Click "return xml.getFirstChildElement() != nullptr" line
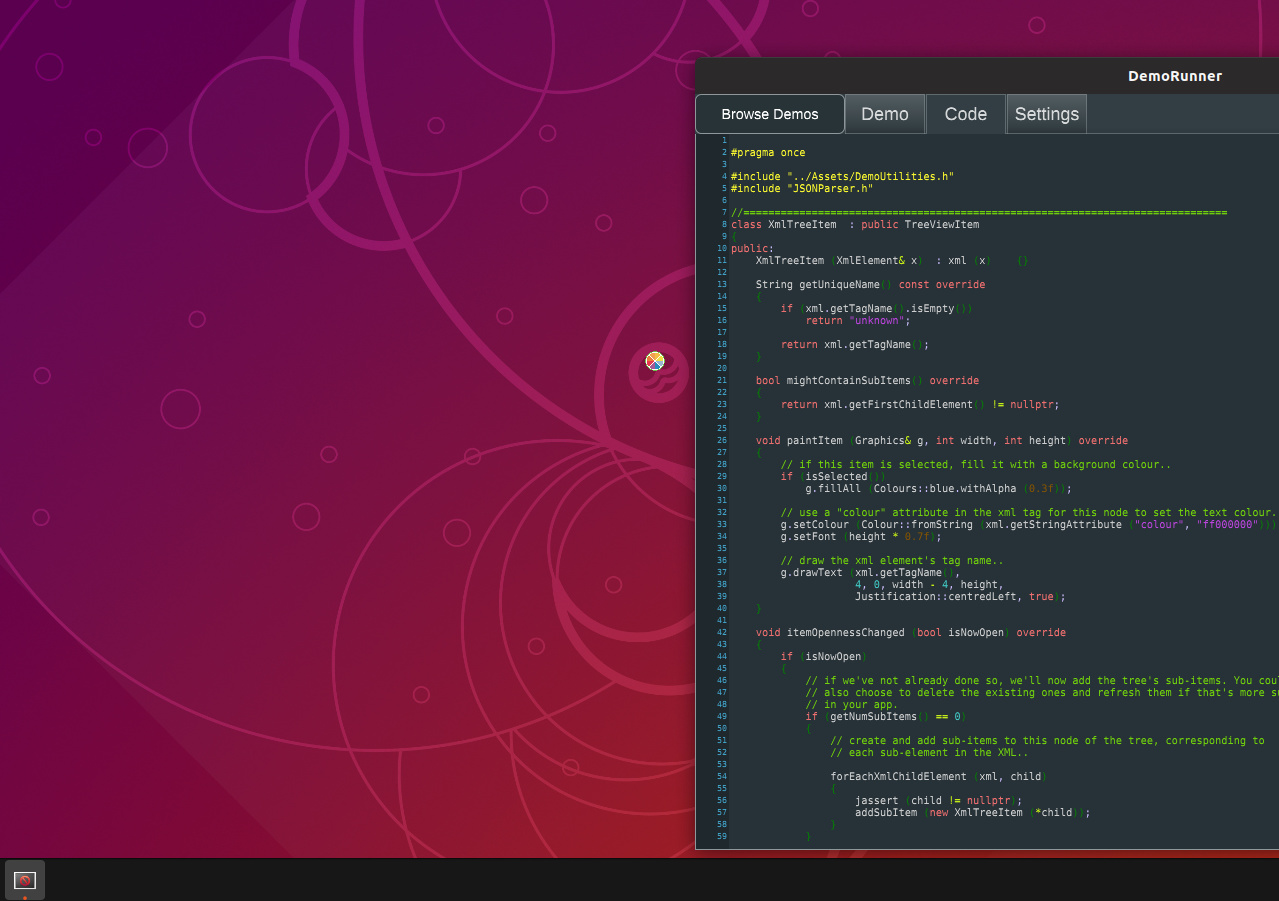This screenshot has height=901, width=1279. point(920,404)
